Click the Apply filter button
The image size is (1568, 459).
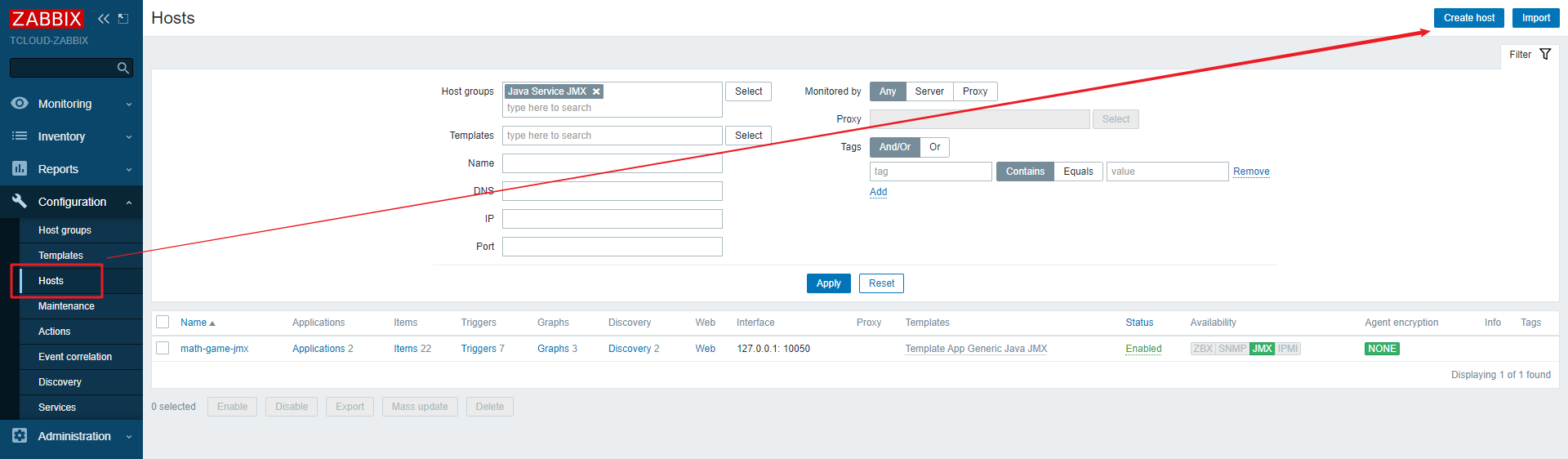829,283
